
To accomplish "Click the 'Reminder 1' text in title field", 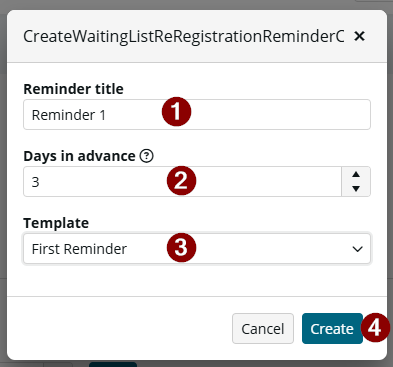I will coord(69,115).
